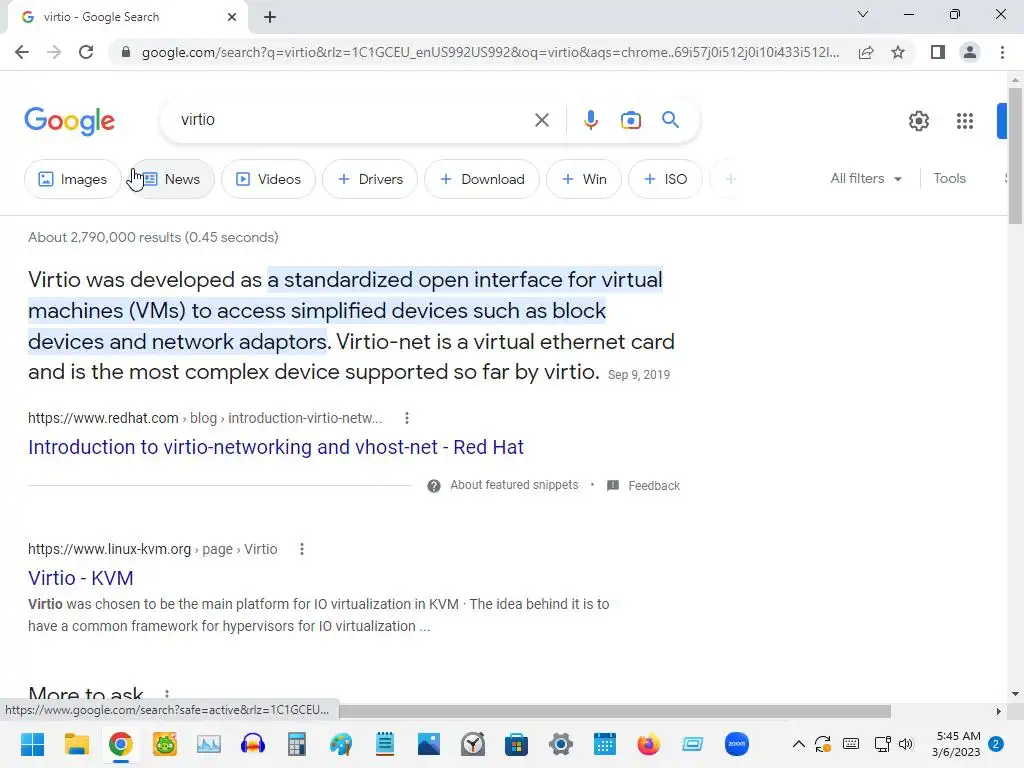Click the vertical scrollbar thumb
The height and width of the screenshot is (768, 1024).
tap(1015, 155)
